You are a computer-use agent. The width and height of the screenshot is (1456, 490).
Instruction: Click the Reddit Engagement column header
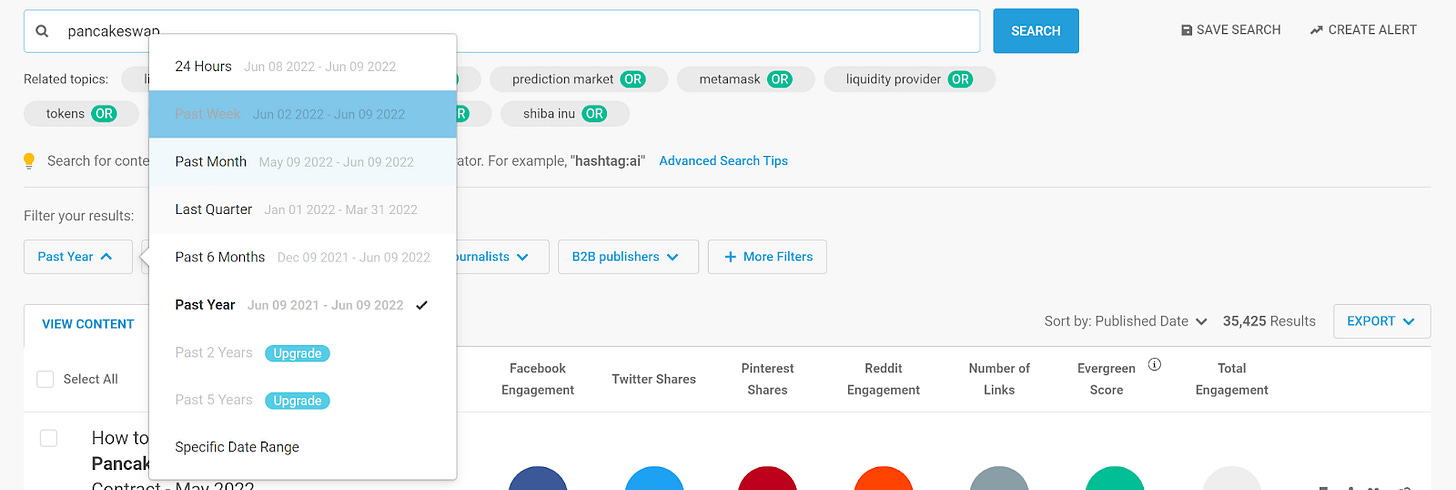[884, 379]
